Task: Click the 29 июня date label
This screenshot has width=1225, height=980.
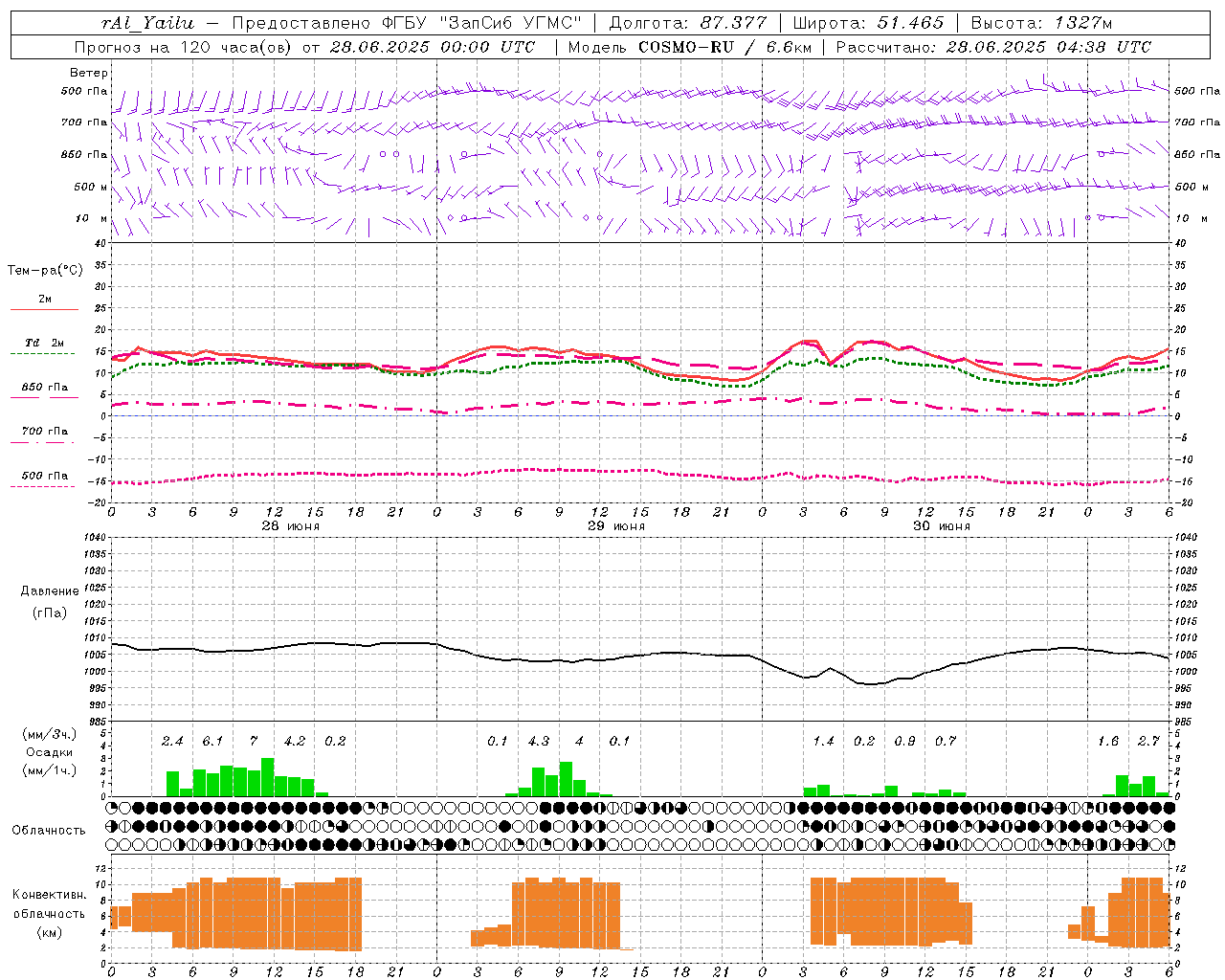Action: coord(615,526)
